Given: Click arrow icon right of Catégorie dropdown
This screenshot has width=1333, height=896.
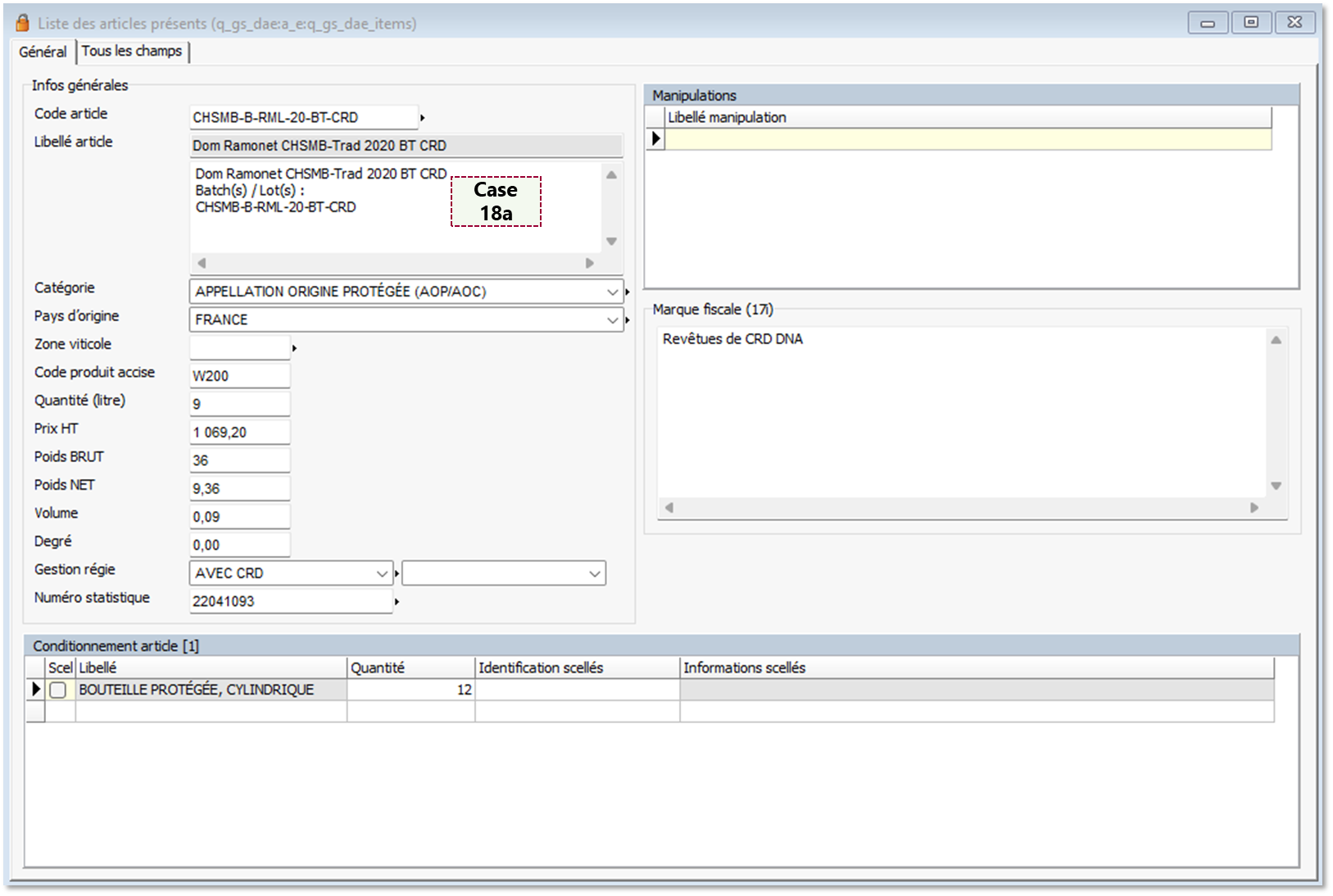Looking at the screenshot, I should click(x=628, y=292).
